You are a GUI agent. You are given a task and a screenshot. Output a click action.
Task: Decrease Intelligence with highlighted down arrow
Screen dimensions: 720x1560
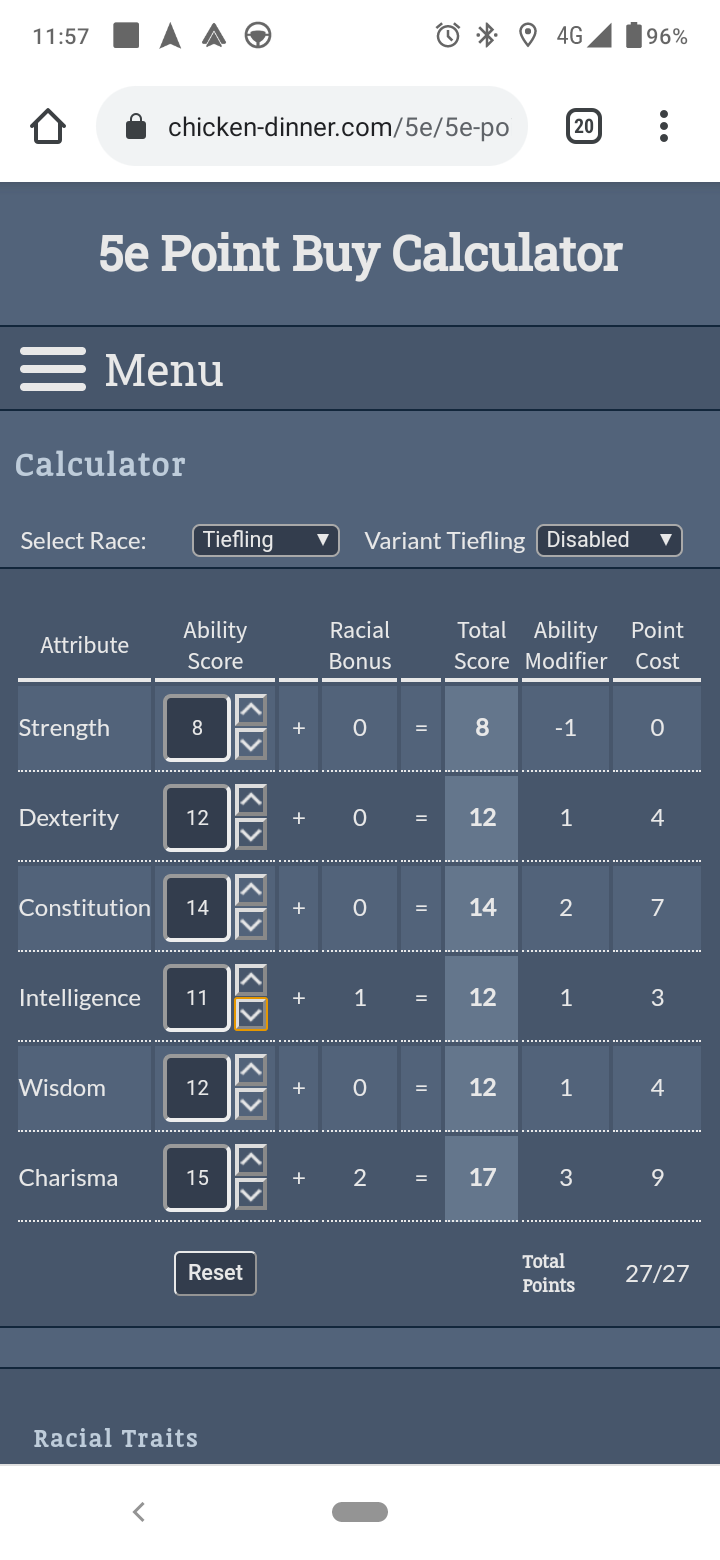point(251,1014)
